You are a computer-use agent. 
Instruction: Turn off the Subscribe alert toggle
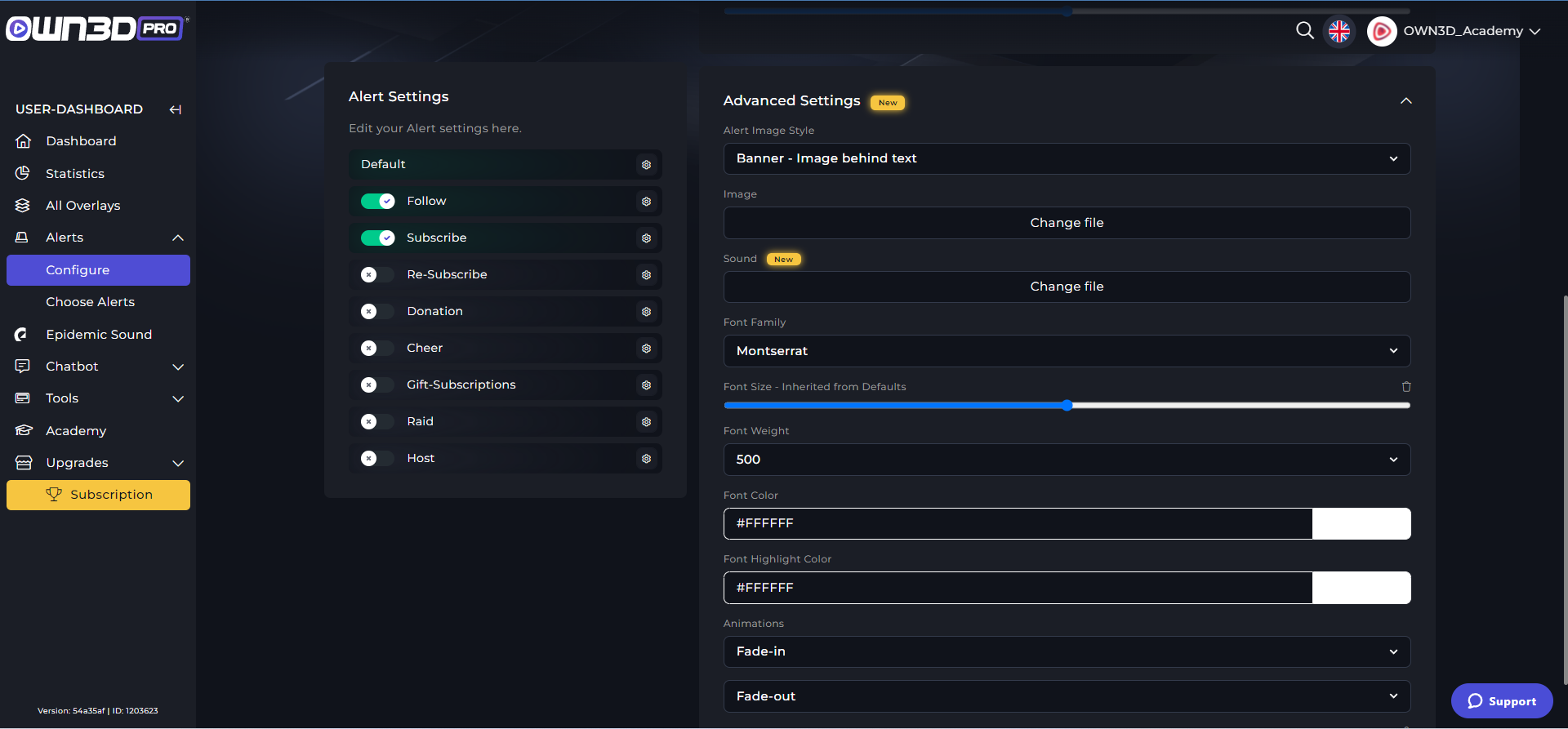(x=378, y=238)
